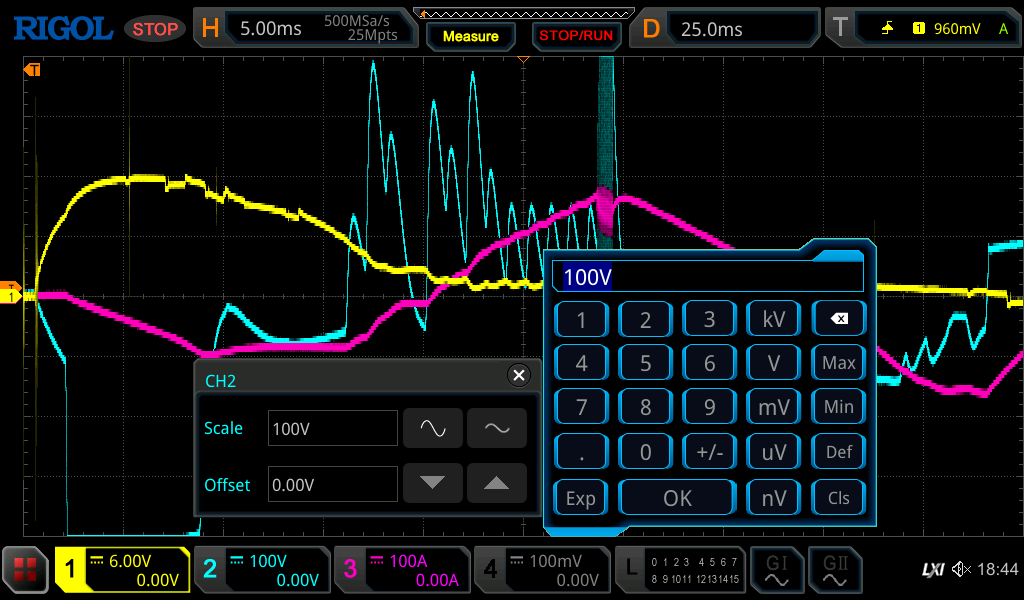Toggle channel 3 with 100A scale
The height and width of the screenshot is (600, 1024).
coord(400,570)
